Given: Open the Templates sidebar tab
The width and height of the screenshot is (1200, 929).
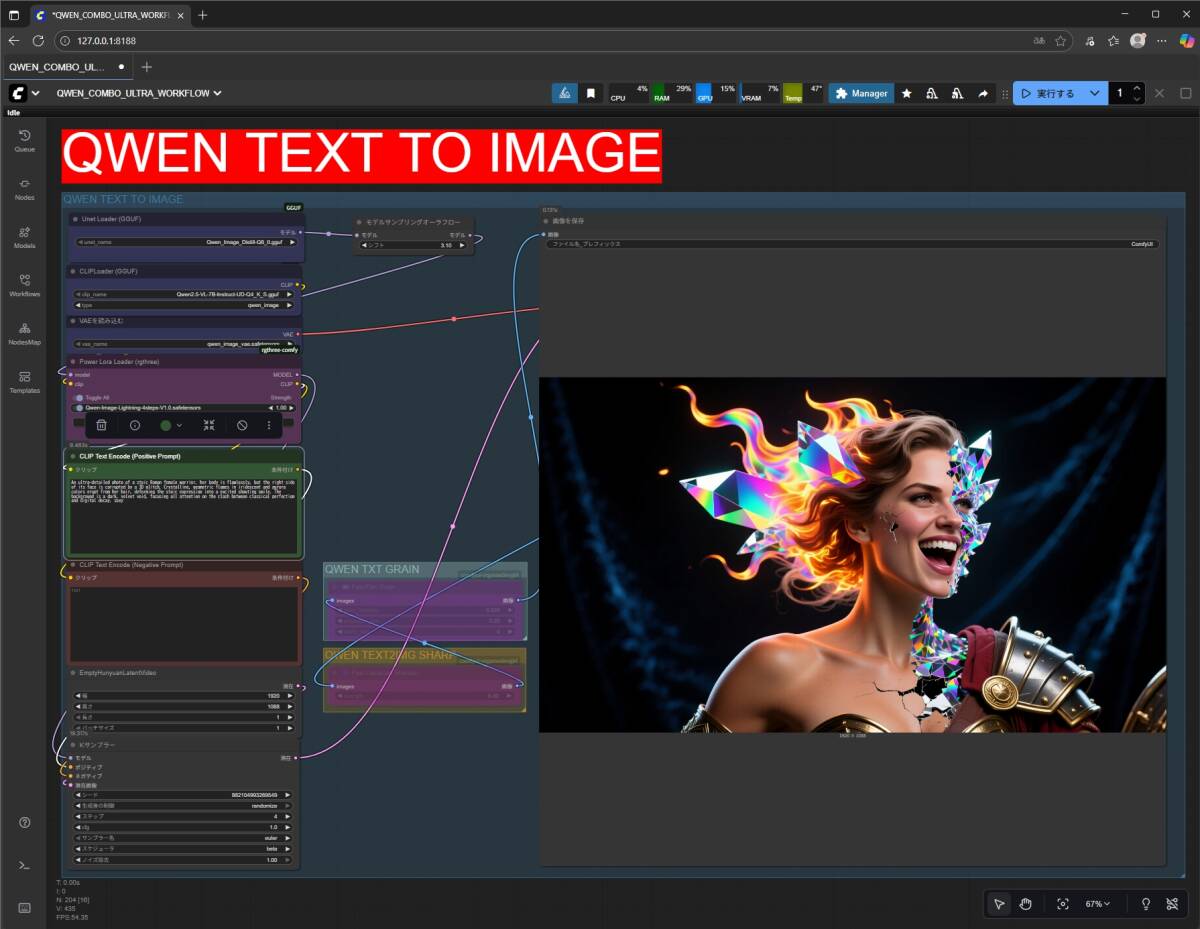Looking at the screenshot, I should tap(24, 381).
